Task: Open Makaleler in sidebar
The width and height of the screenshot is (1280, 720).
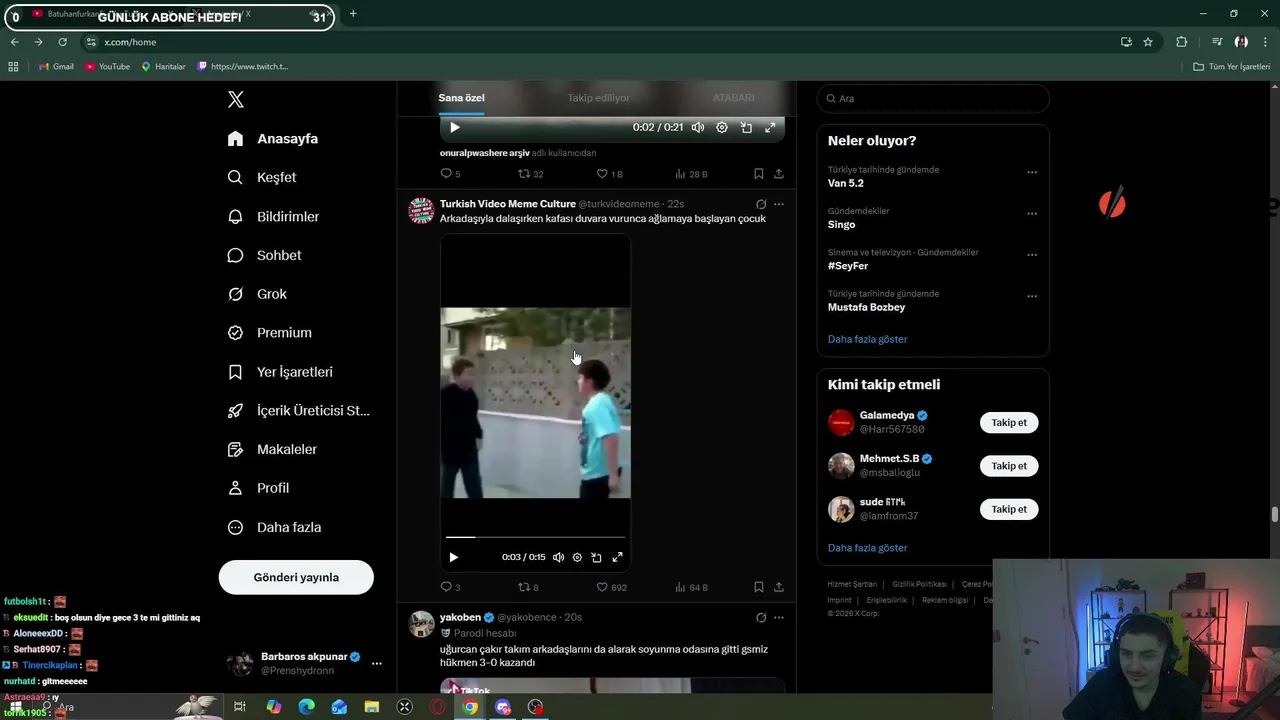Action: pyautogui.click(x=272, y=450)
